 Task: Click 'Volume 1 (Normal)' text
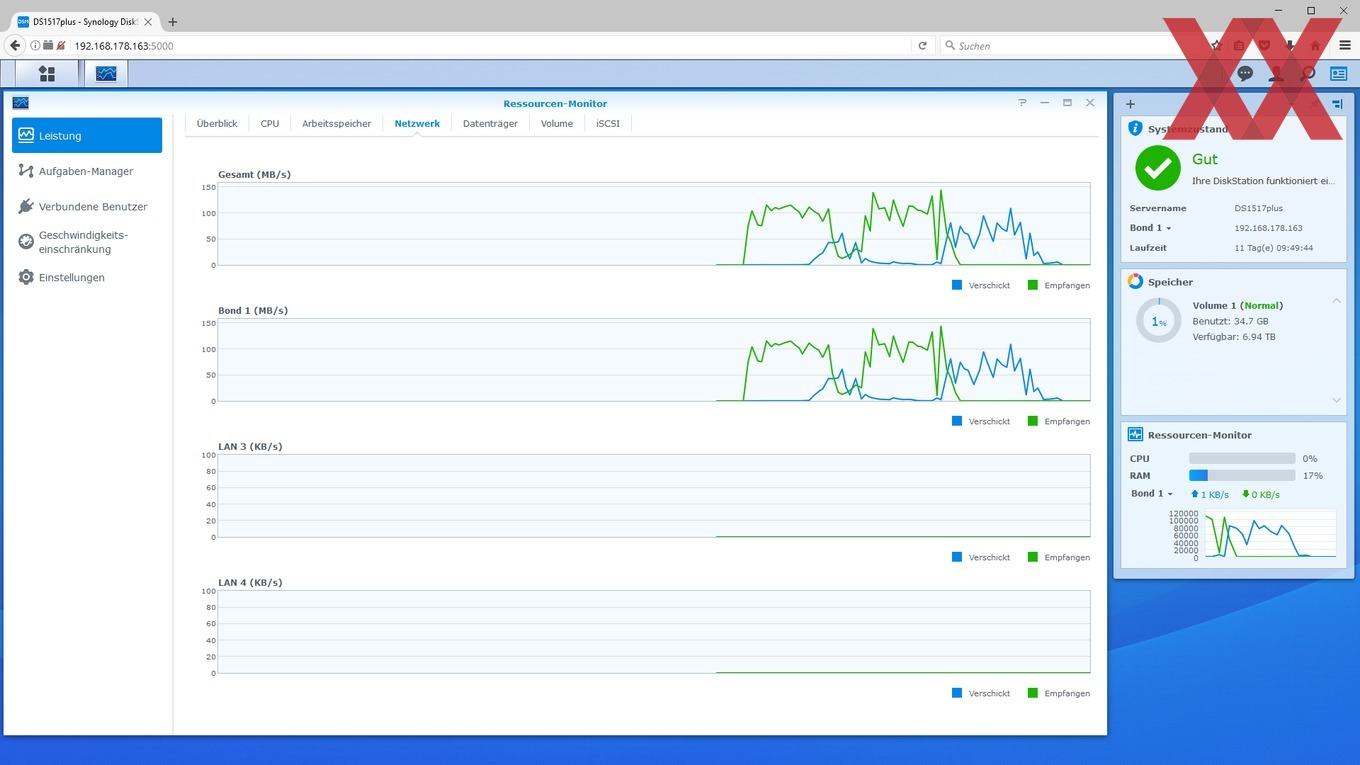click(x=1238, y=306)
